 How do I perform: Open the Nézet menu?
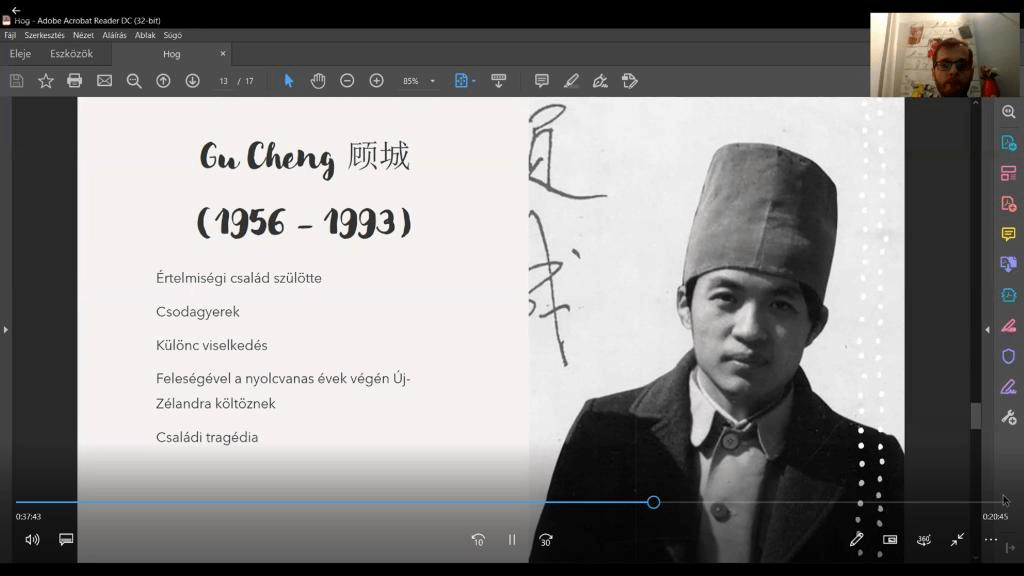tap(83, 35)
